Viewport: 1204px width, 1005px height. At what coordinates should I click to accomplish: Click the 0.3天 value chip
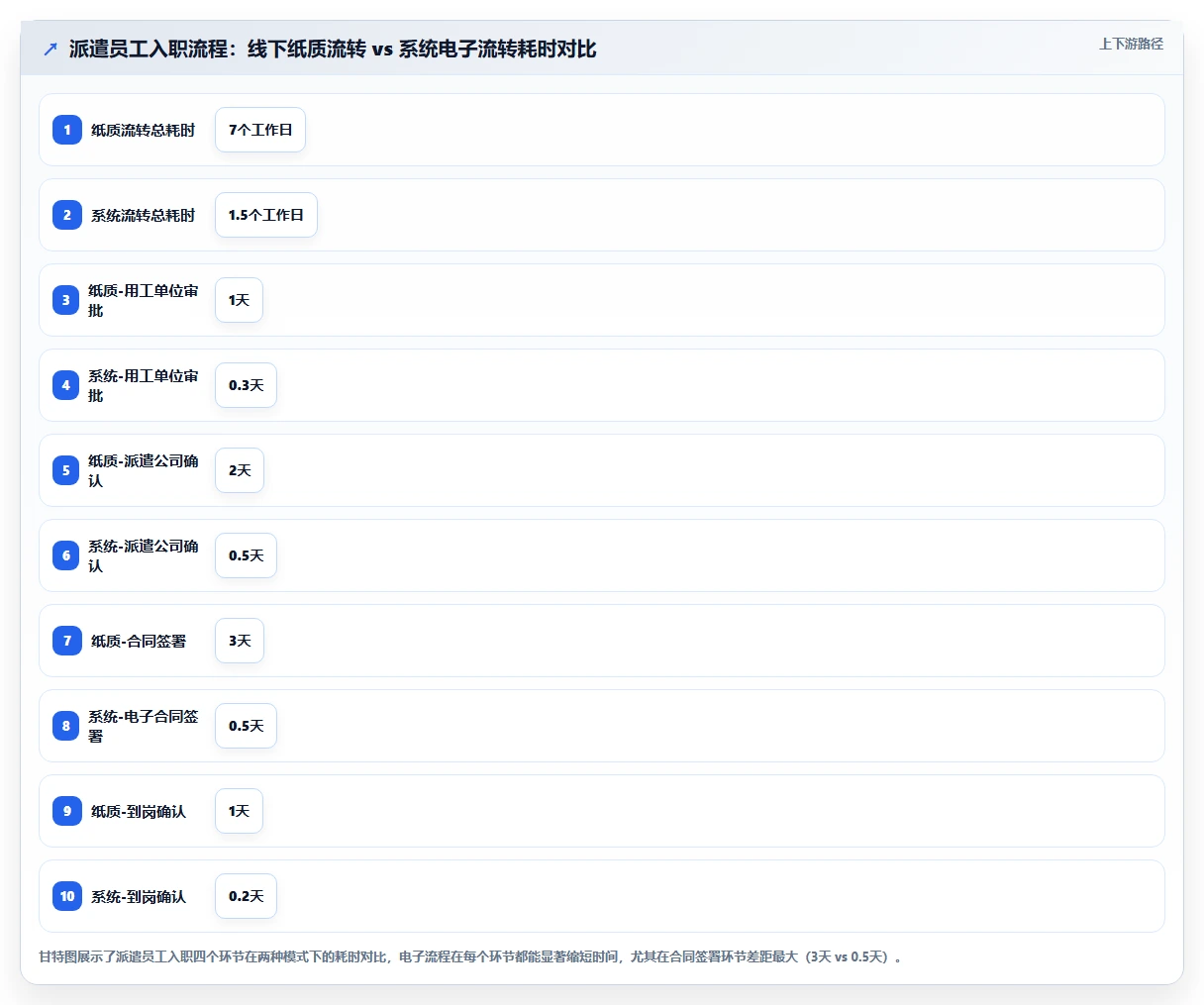click(x=246, y=385)
